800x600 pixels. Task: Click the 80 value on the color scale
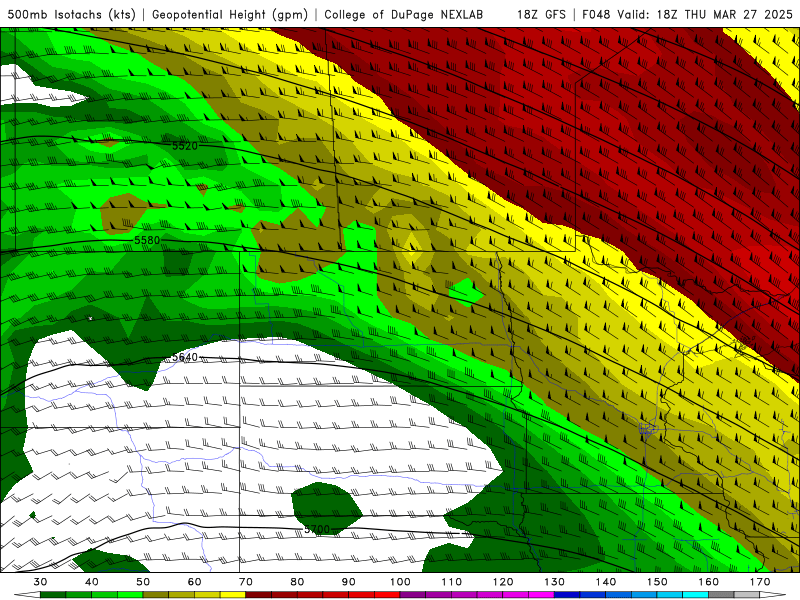coord(297,582)
